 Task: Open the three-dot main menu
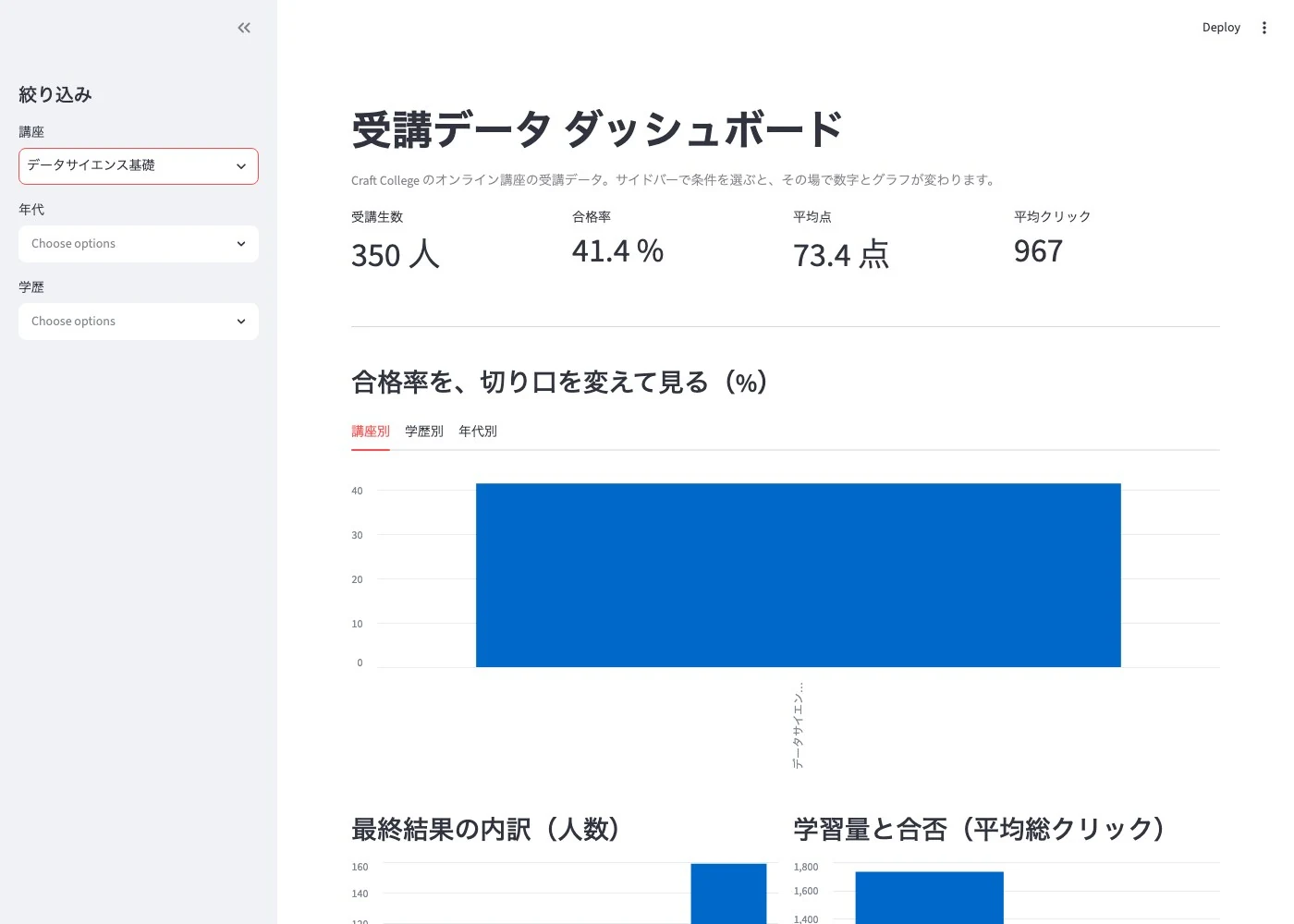coord(1264,28)
